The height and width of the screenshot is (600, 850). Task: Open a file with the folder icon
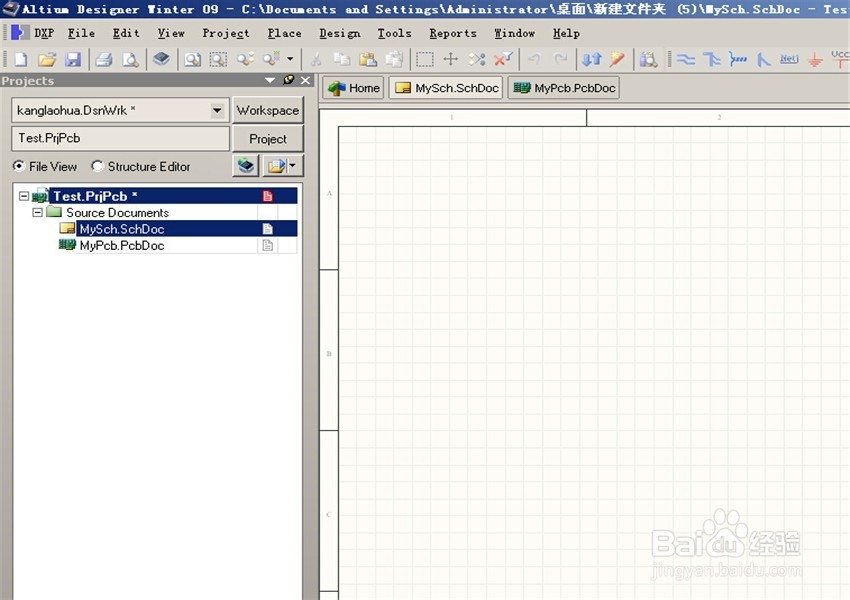[47, 59]
